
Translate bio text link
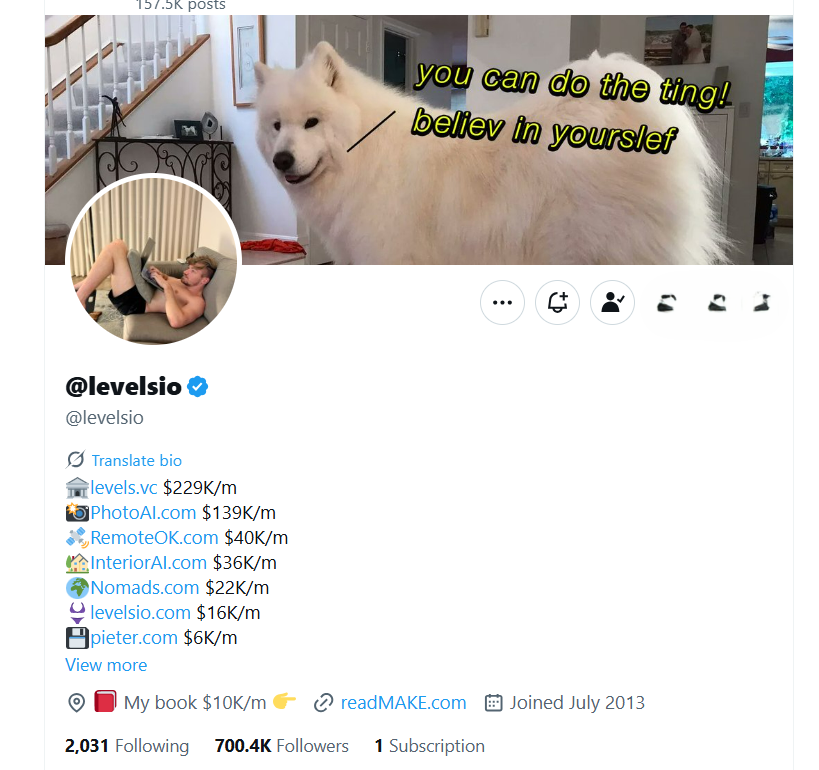click(137, 461)
